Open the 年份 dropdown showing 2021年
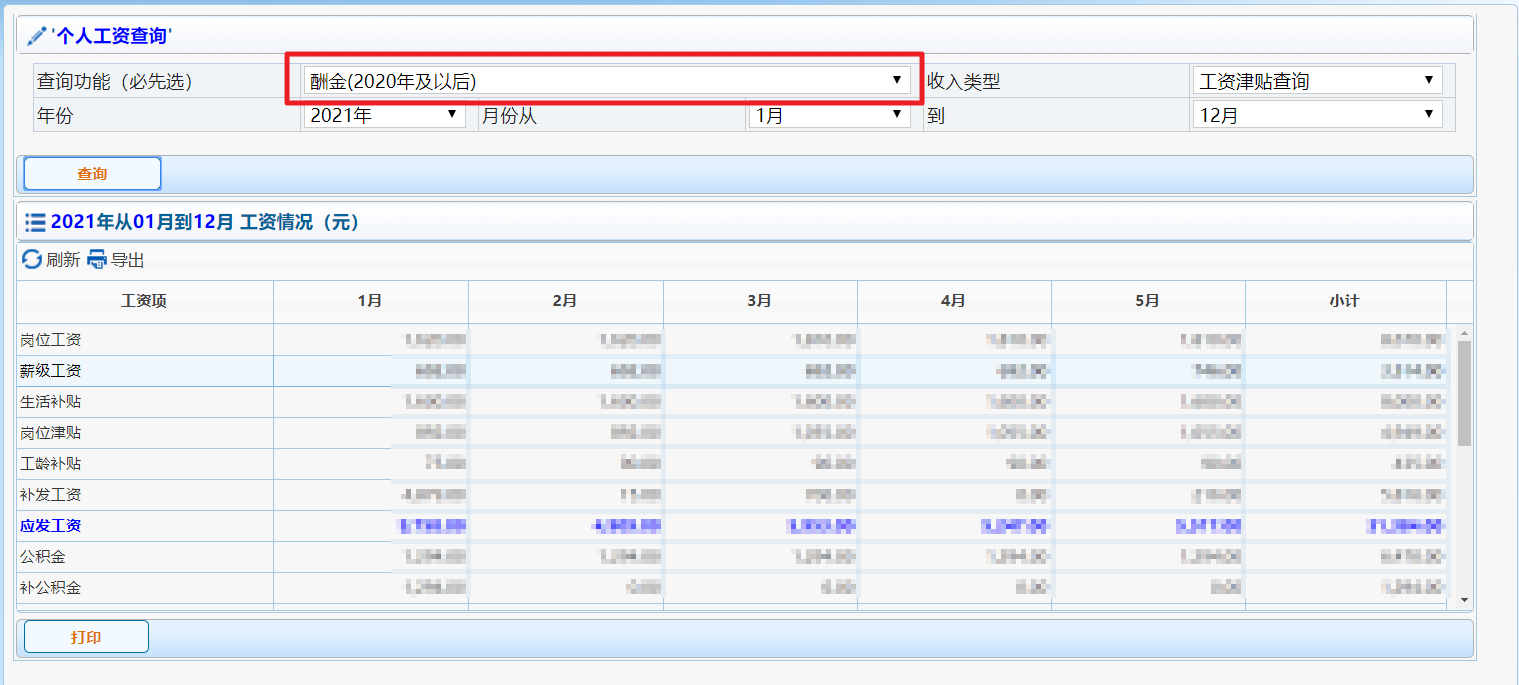The width and height of the screenshot is (1519, 685). coord(384,115)
